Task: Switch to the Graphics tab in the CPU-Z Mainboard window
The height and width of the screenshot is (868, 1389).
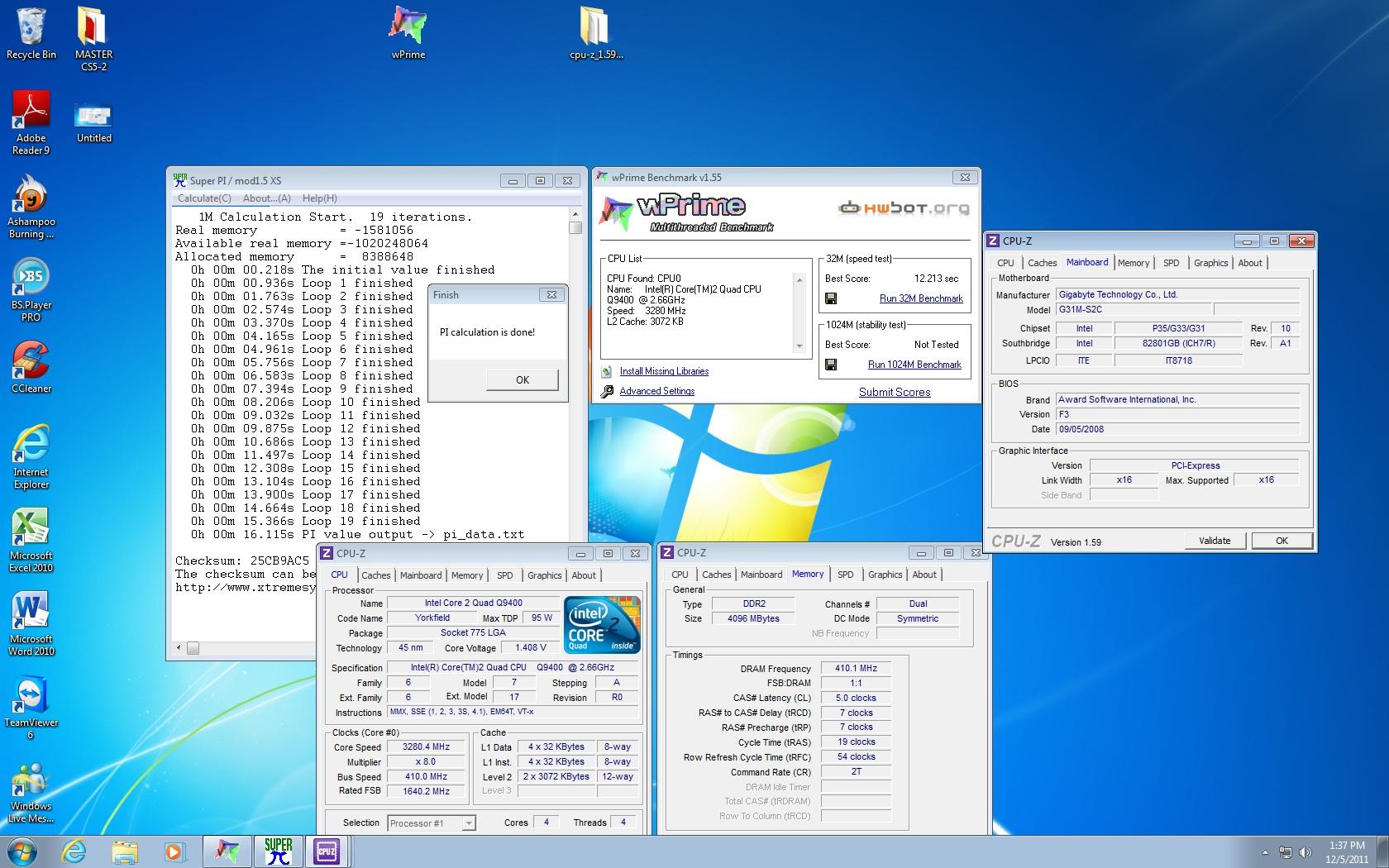Action: (x=1210, y=263)
